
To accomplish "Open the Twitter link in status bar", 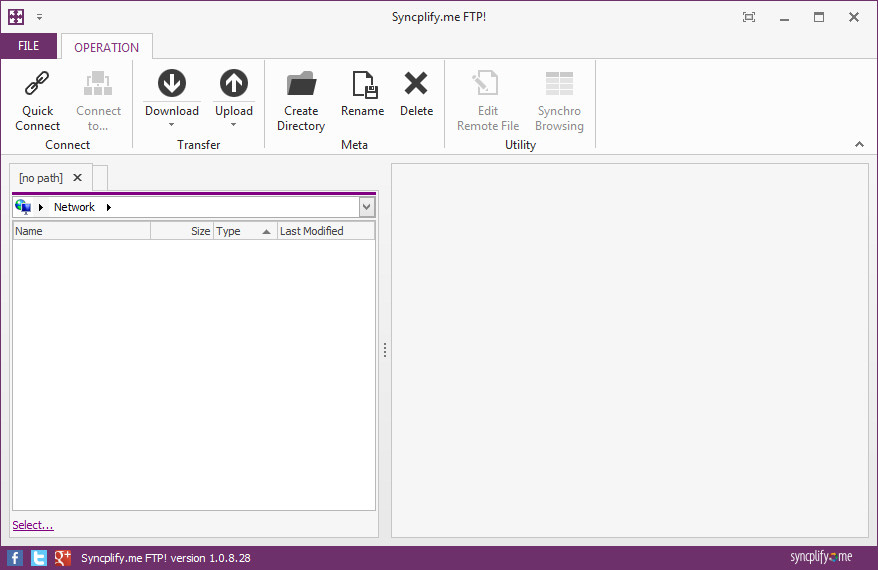I will (x=39, y=558).
